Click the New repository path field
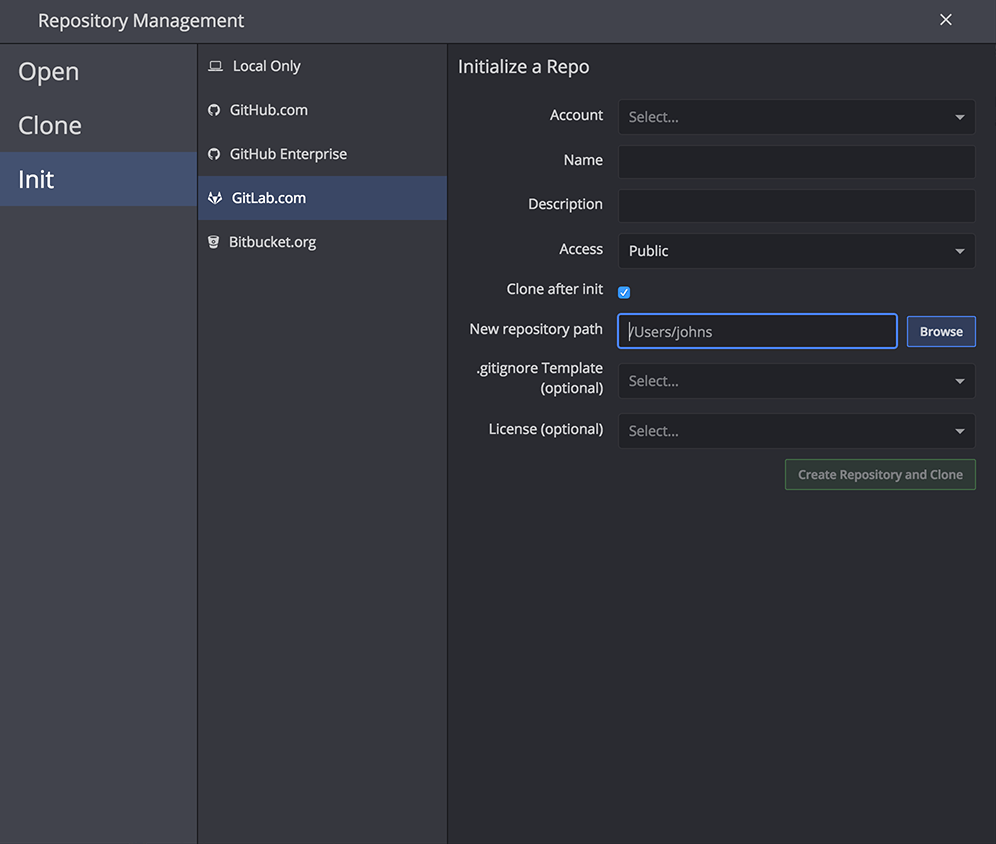This screenshot has height=844, width=996. (x=757, y=332)
